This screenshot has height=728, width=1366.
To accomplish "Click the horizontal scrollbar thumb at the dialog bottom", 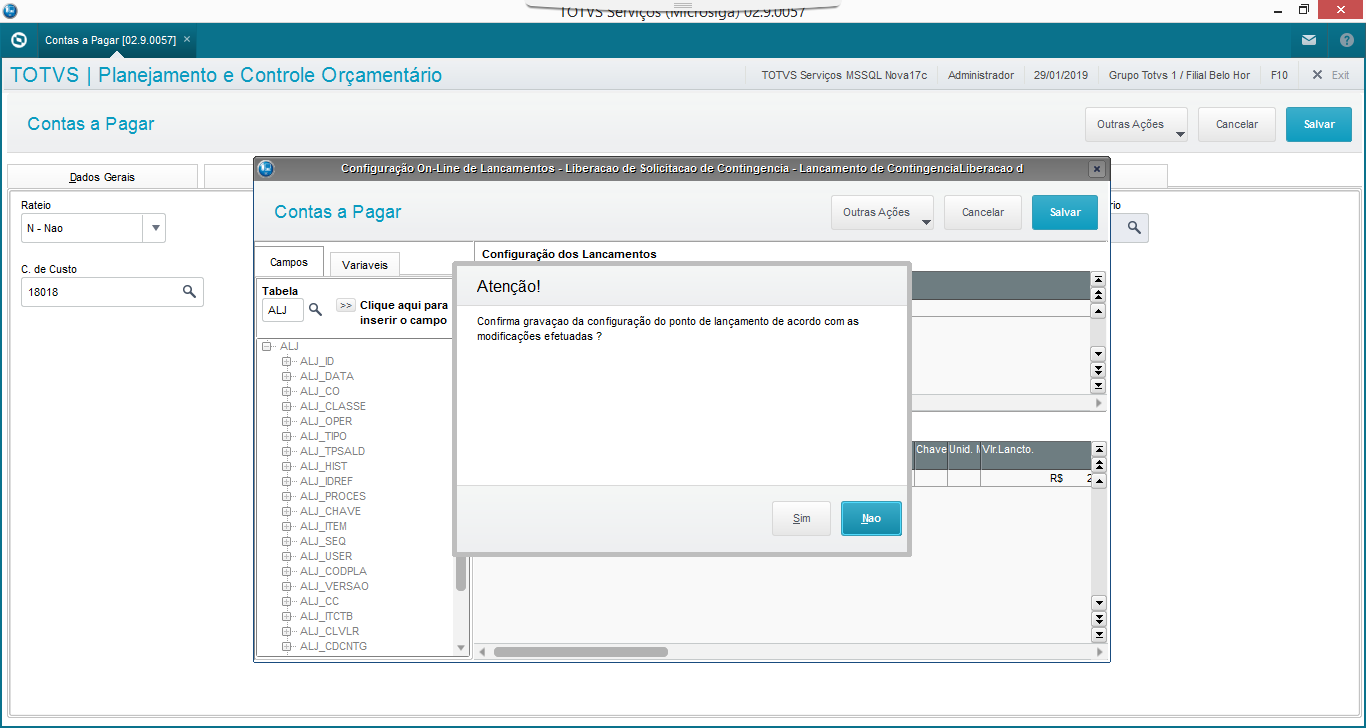I will (581, 652).
